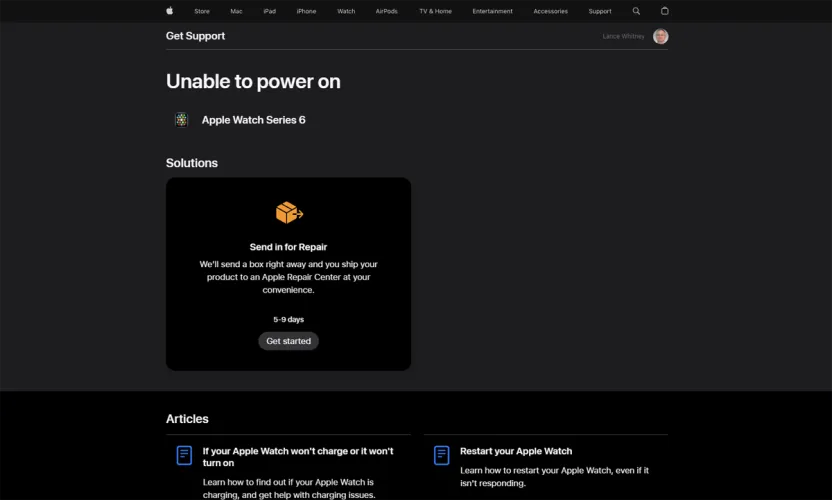Open the Get Support page link

tap(195, 36)
